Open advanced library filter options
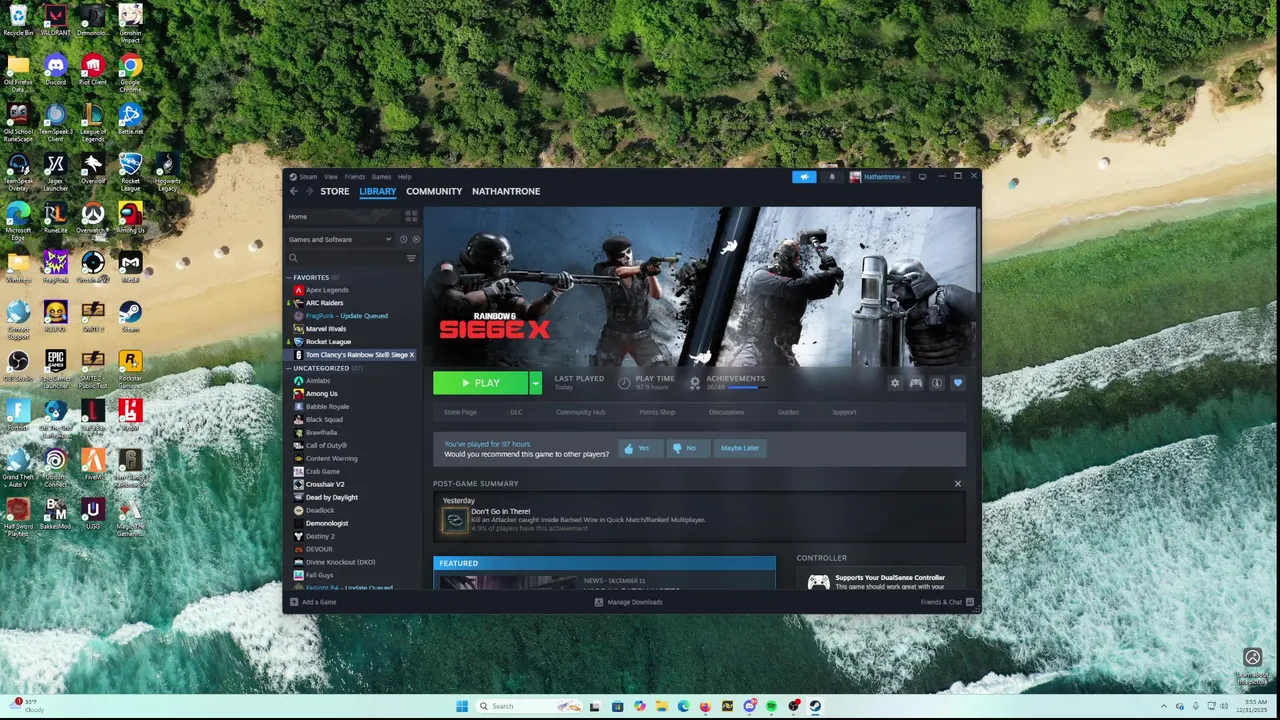 pyautogui.click(x=411, y=258)
